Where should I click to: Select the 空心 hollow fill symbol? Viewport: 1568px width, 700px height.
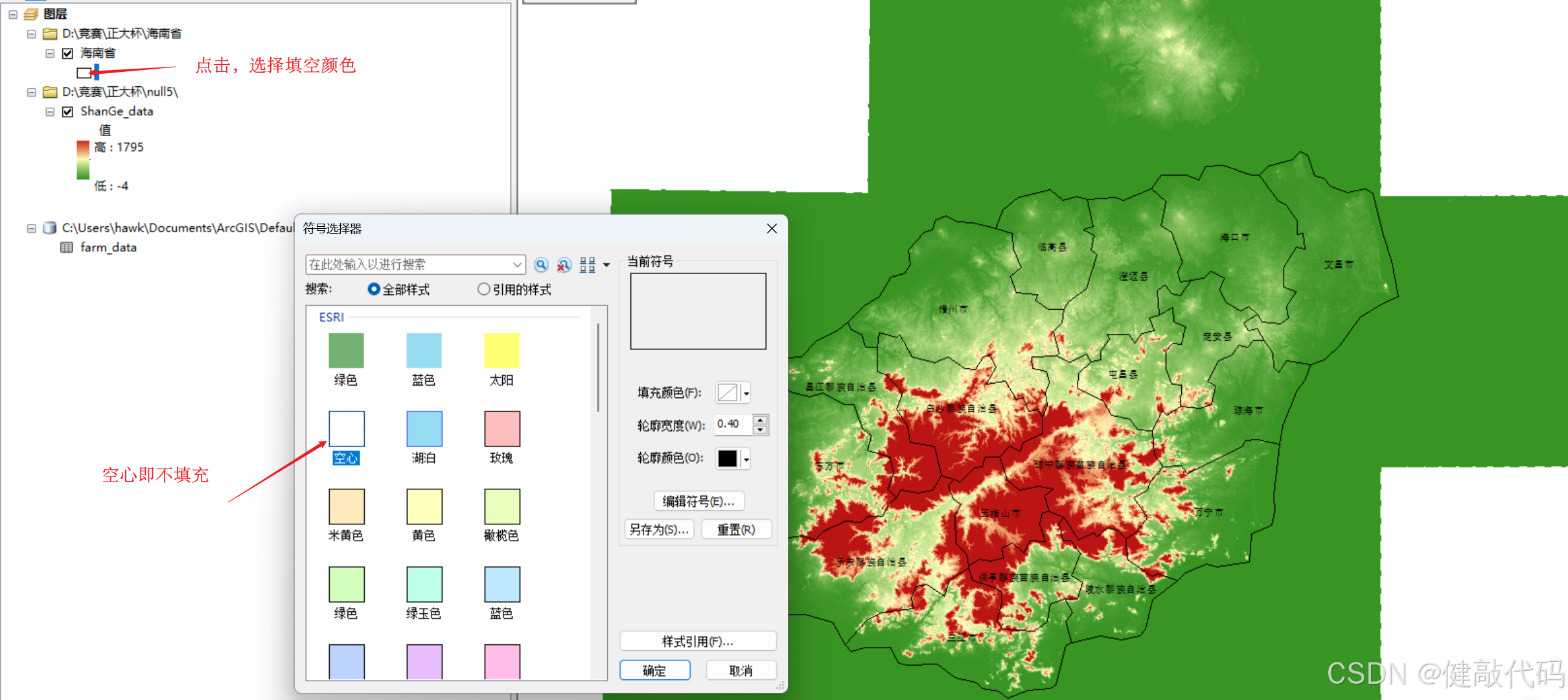[346, 429]
